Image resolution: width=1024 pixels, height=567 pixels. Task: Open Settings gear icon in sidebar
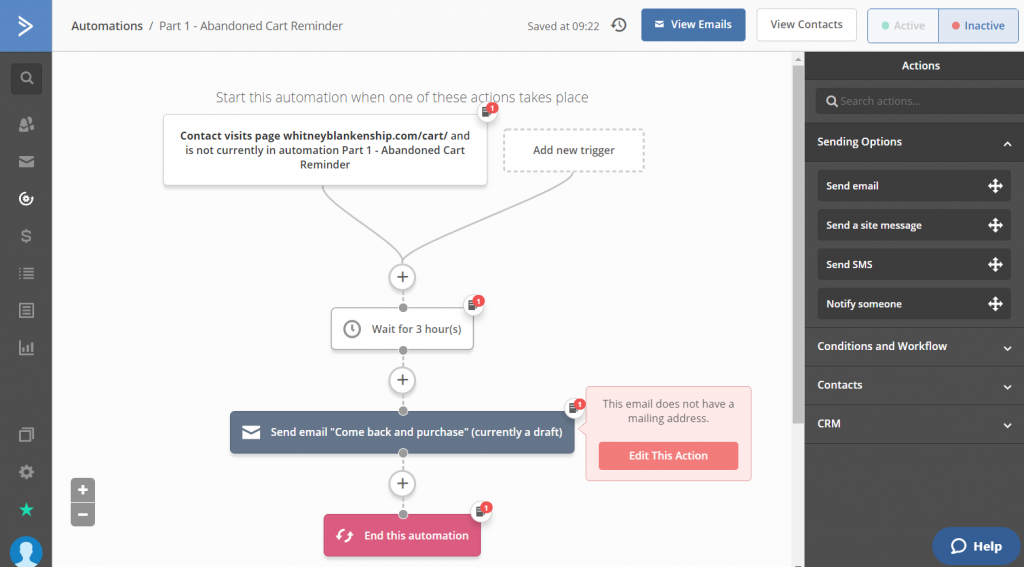[x=26, y=472]
